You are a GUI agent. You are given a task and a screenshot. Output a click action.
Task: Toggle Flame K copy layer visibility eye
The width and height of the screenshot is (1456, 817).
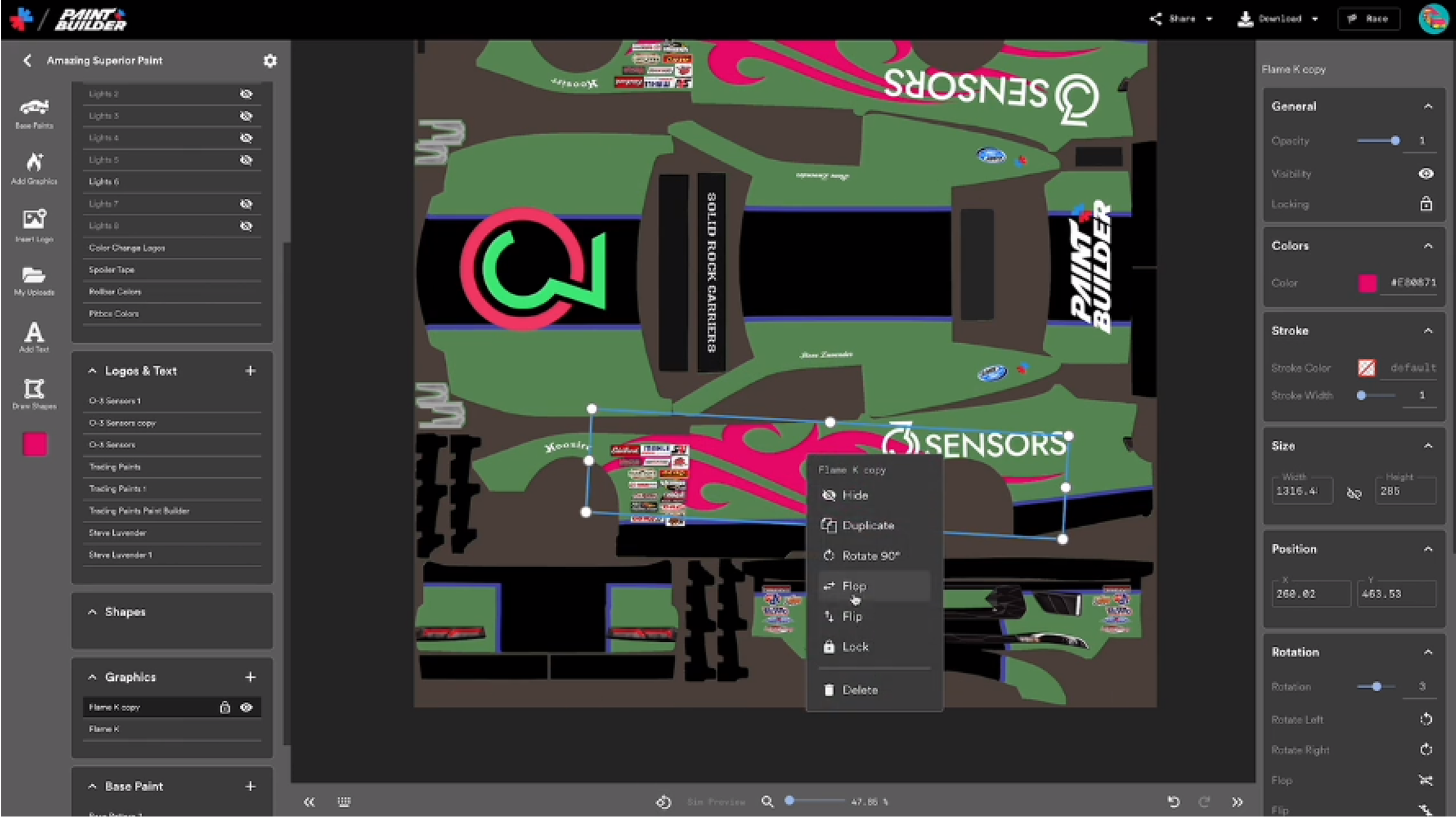pyautogui.click(x=246, y=707)
